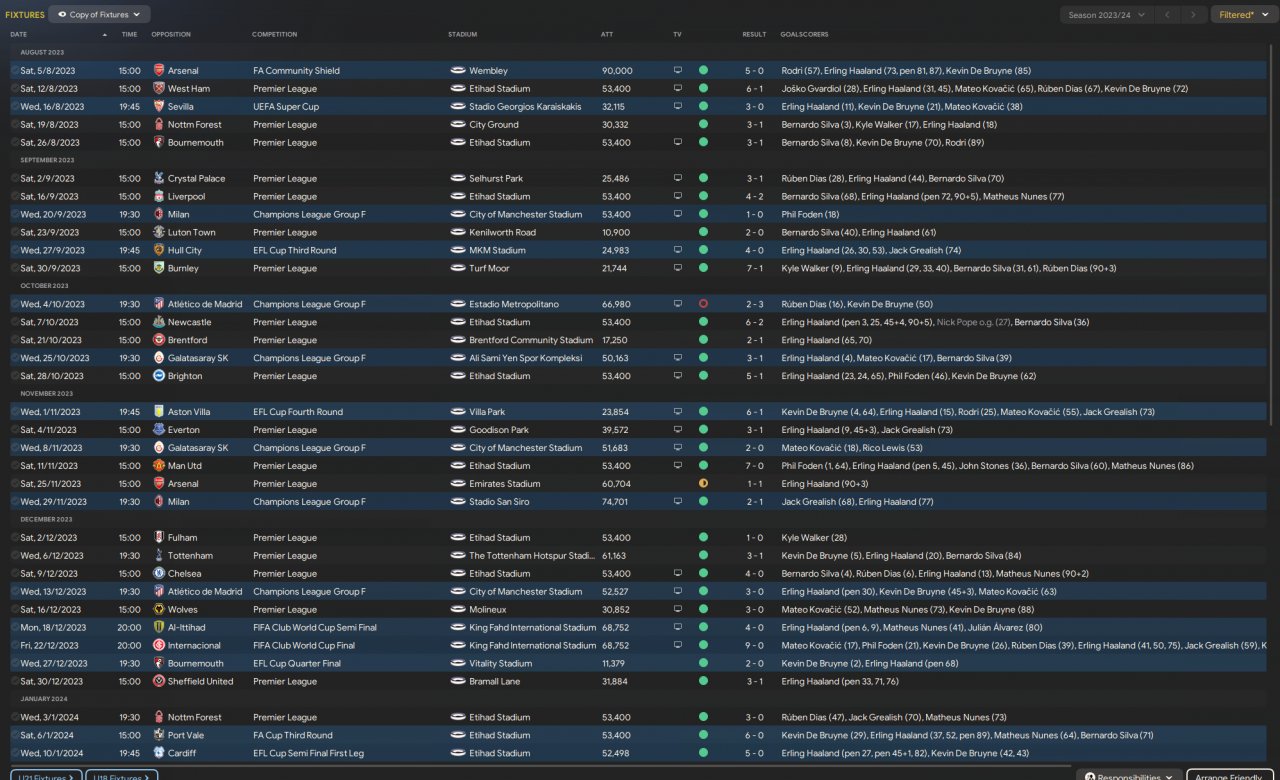Click the Brighton club crest

(x=159, y=377)
